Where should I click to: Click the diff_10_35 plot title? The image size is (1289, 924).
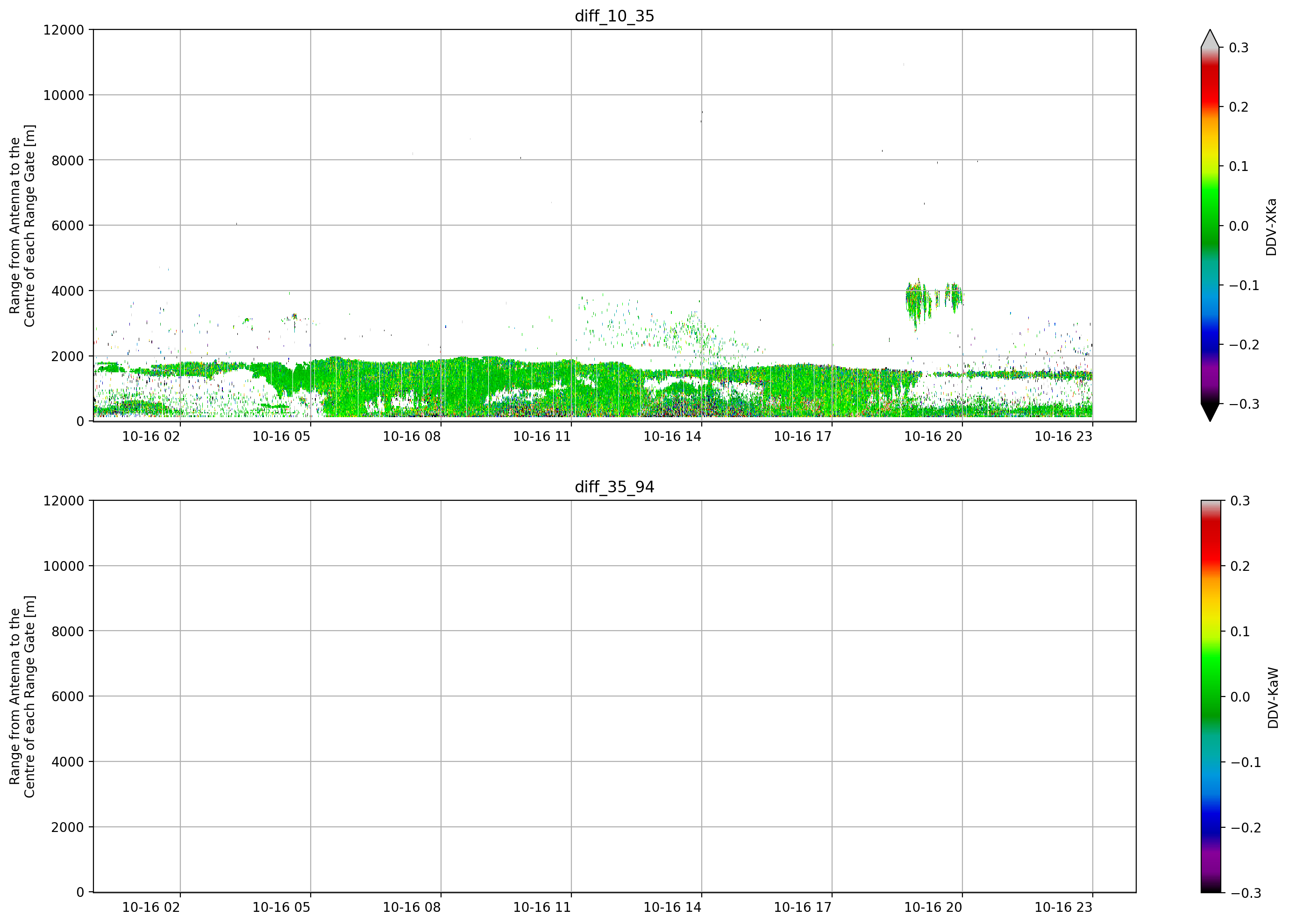[614, 16]
